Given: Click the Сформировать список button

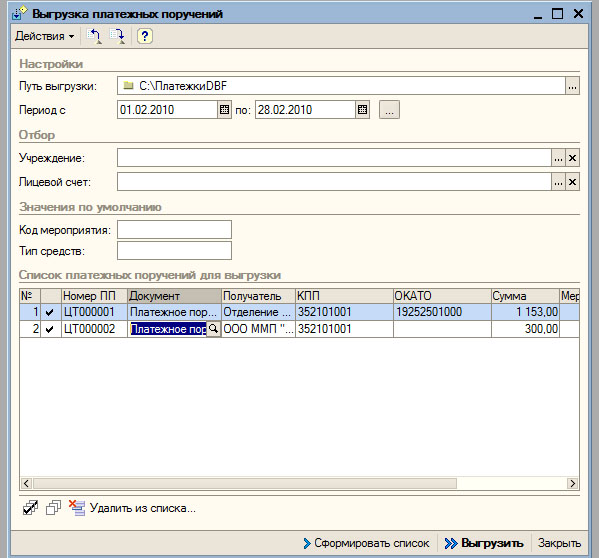Looking at the screenshot, I should pyautogui.click(x=366, y=543).
